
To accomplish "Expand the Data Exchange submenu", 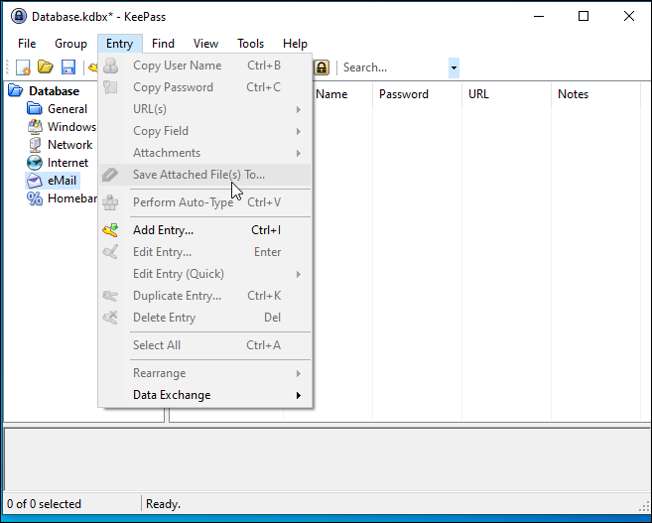I will pyautogui.click(x=298, y=395).
